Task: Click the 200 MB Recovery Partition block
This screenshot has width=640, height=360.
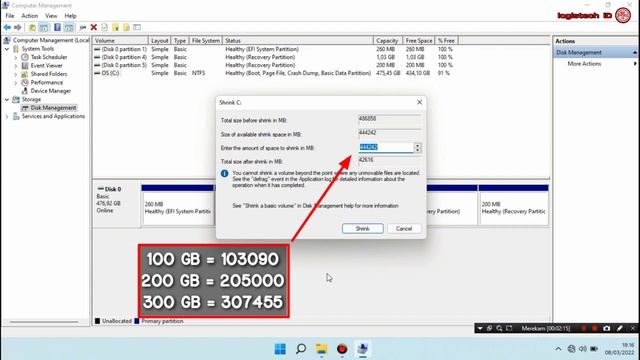Action: pos(513,205)
